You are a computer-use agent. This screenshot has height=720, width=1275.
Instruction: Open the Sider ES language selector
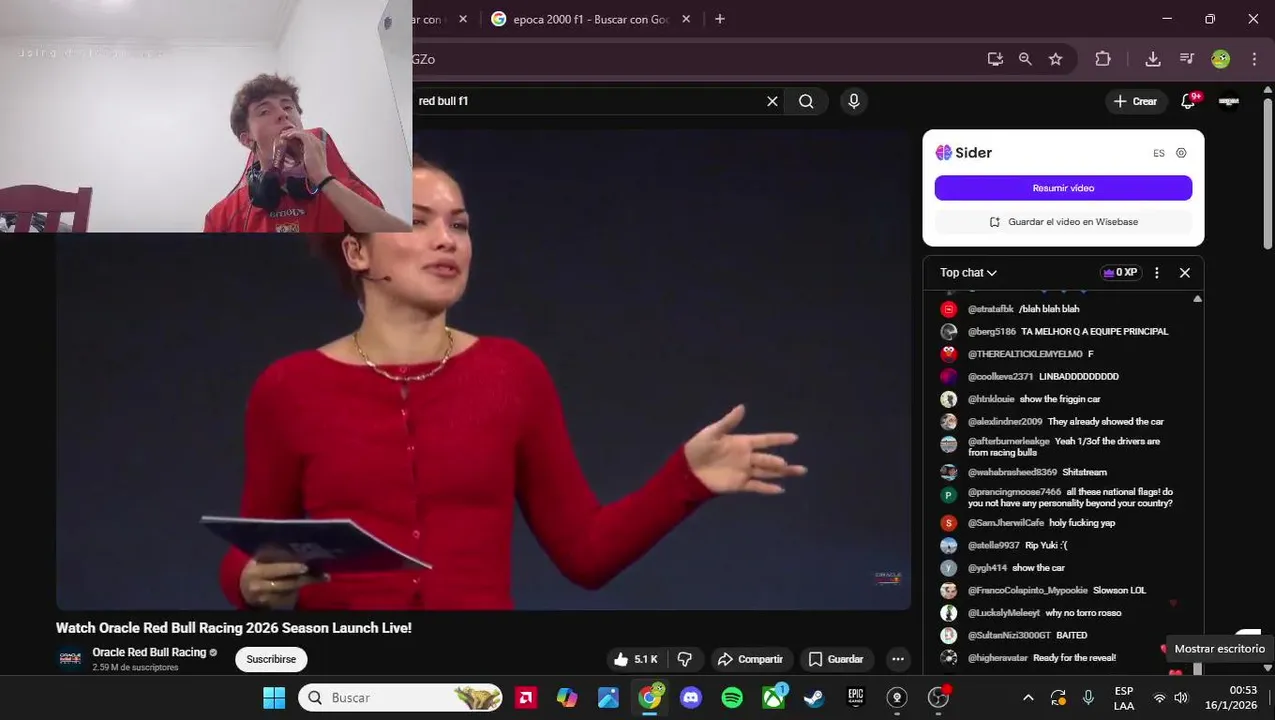(x=1158, y=153)
